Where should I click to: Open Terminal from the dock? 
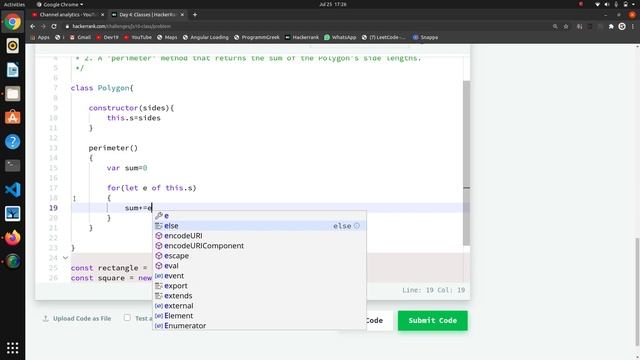12,165
